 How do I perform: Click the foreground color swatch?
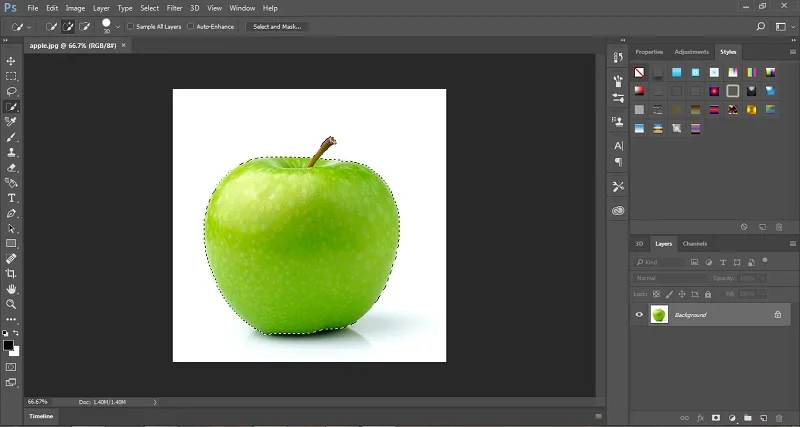click(8, 345)
